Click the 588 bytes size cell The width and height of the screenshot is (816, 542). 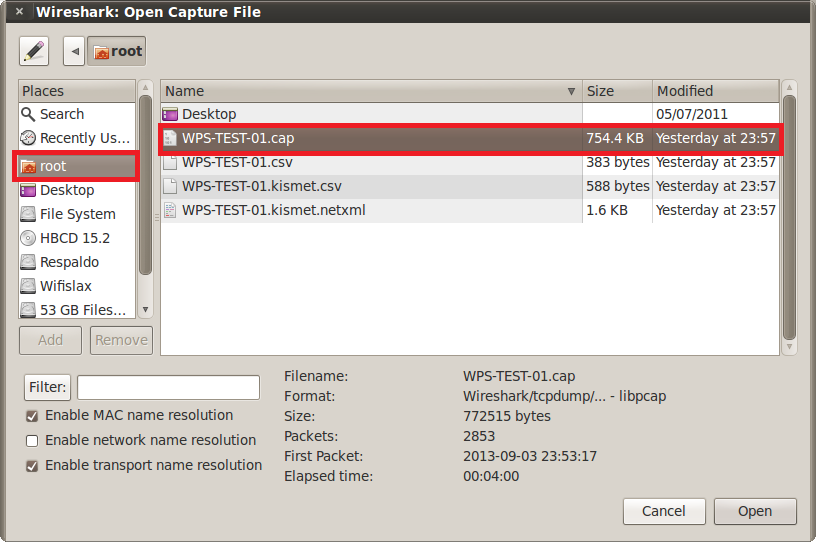pos(618,186)
